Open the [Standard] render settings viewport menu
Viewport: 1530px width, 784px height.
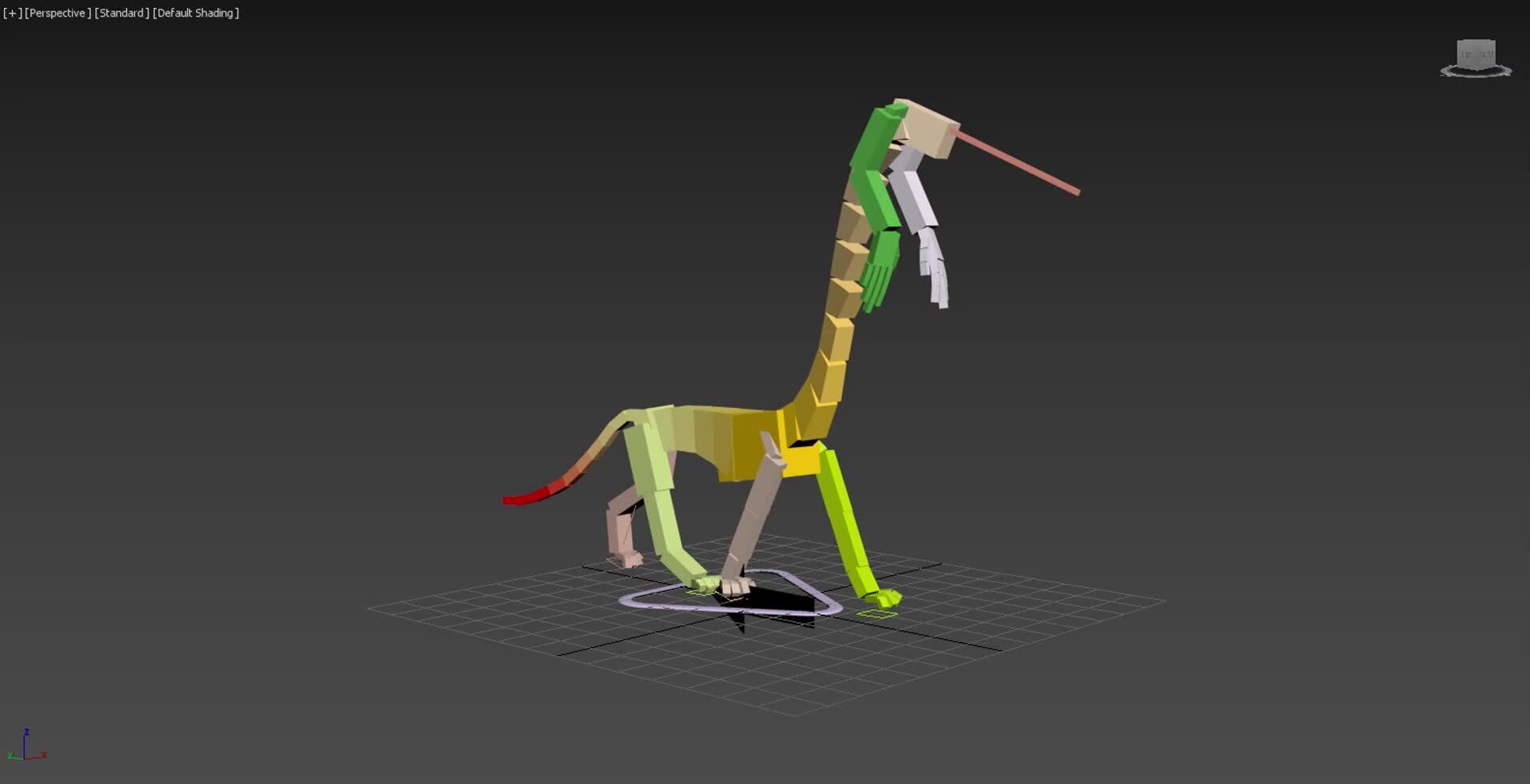click(x=120, y=13)
